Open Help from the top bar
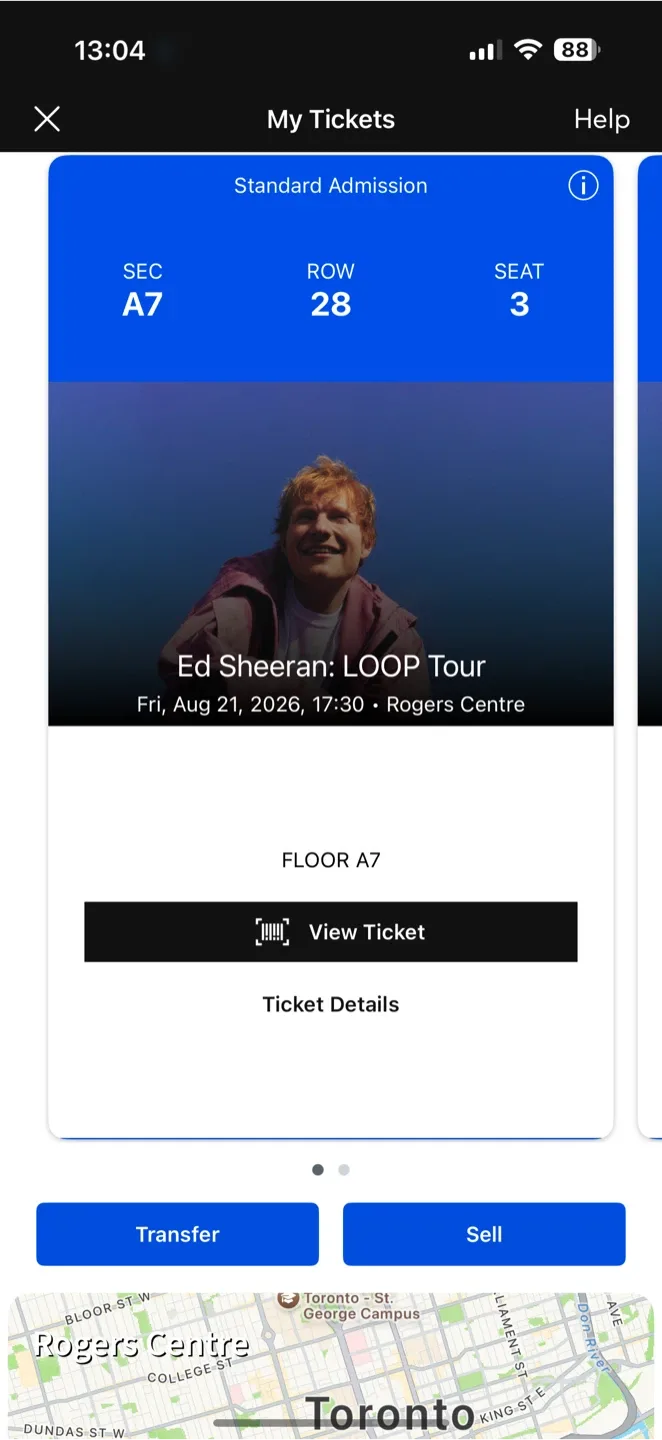Screen dimensions: 662x1440 601,119
